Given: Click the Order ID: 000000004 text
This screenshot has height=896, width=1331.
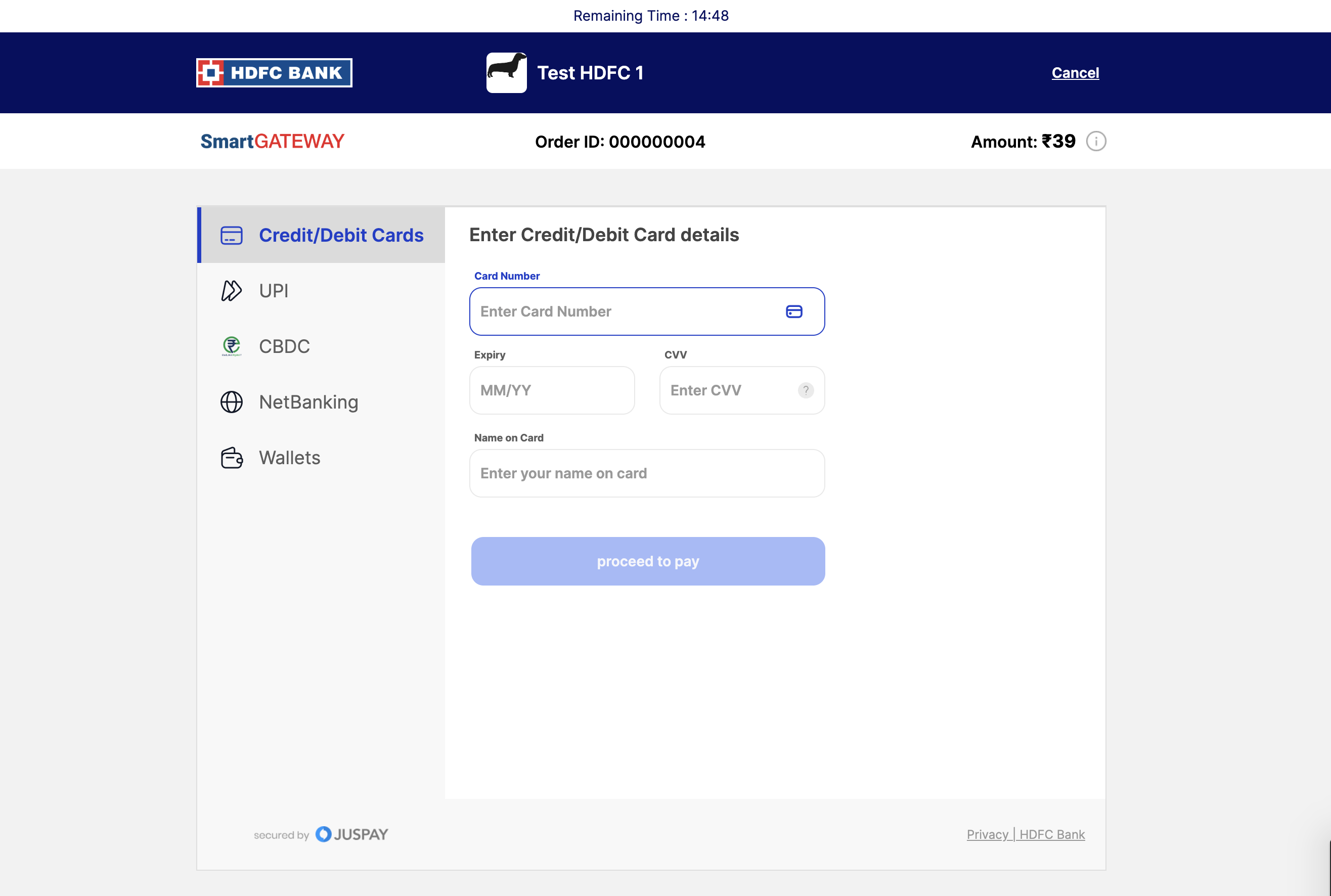Looking at the screenshot, I should coord(620,142).
